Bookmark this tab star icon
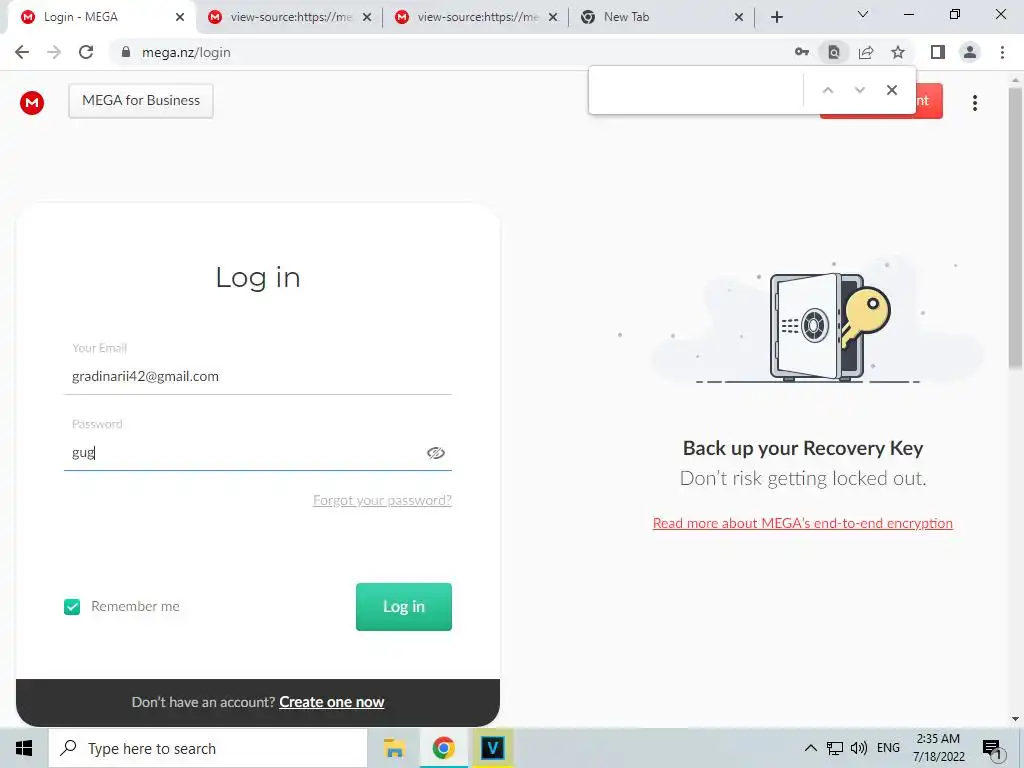 coord(898,52)
